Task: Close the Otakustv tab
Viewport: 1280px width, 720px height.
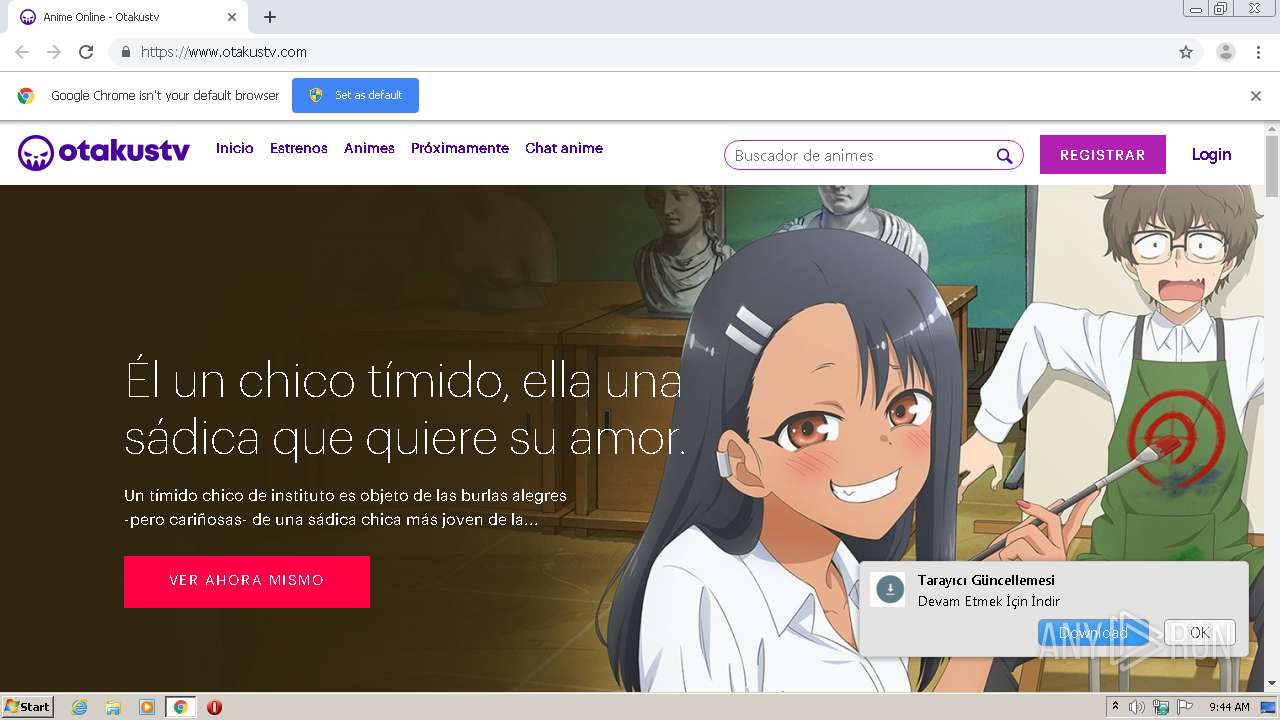Action: [232, 17]
